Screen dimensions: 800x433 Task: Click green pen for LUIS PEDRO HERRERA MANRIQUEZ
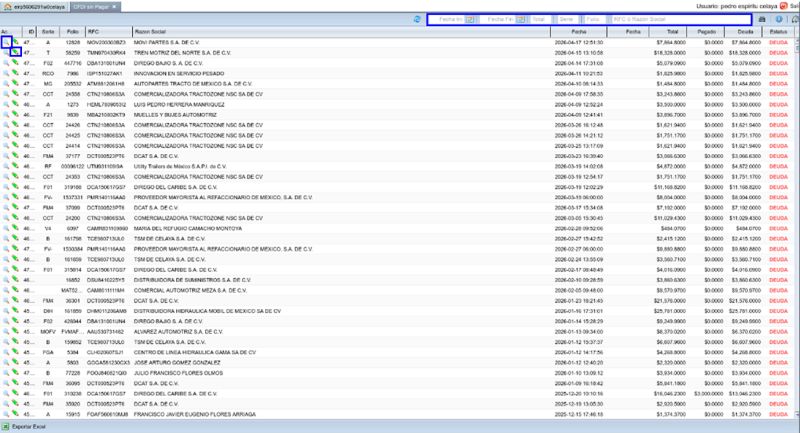click(x=15, y=105)
